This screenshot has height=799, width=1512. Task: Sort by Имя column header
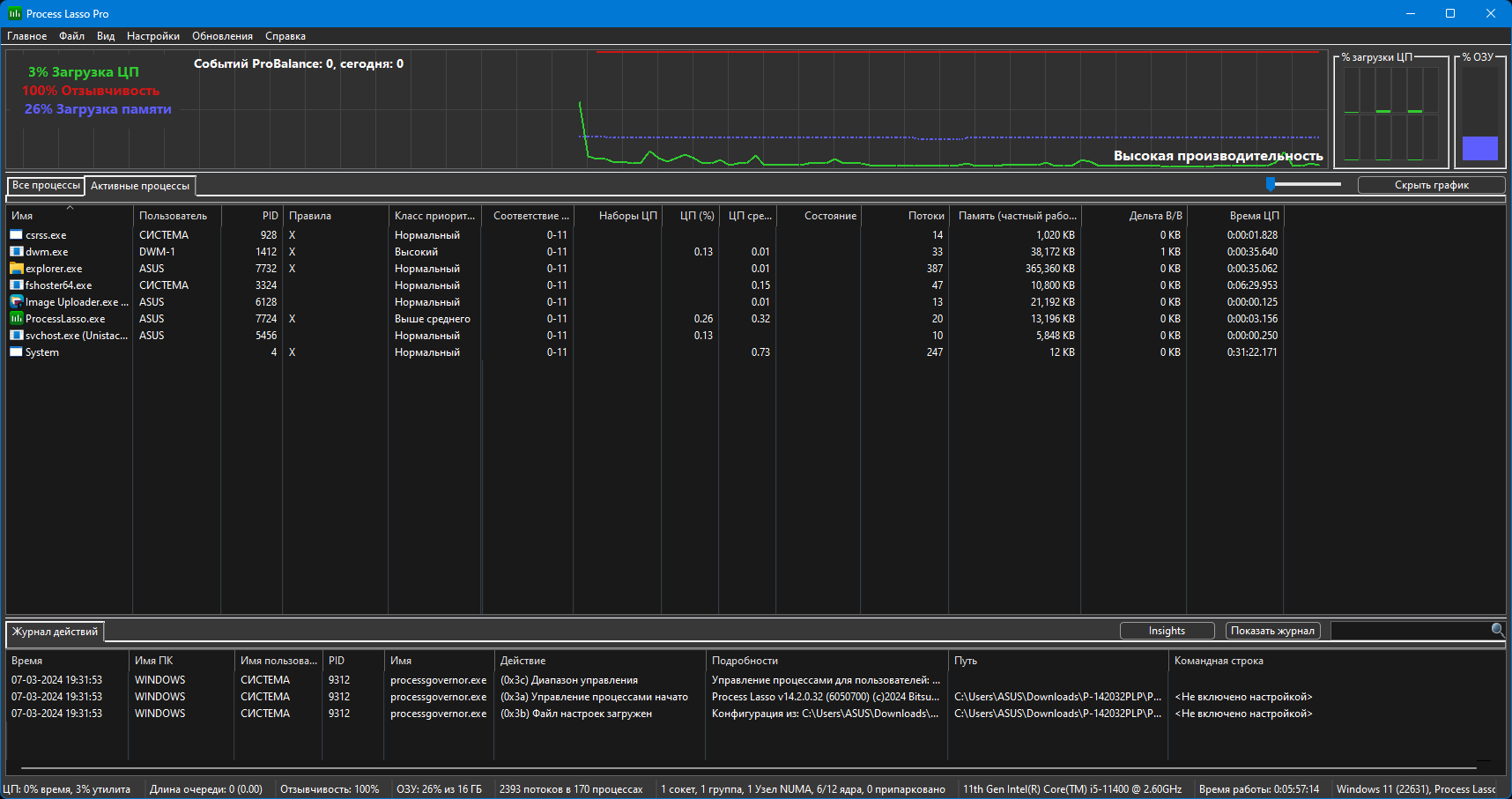pyautogui.click(x=70, y=216)
